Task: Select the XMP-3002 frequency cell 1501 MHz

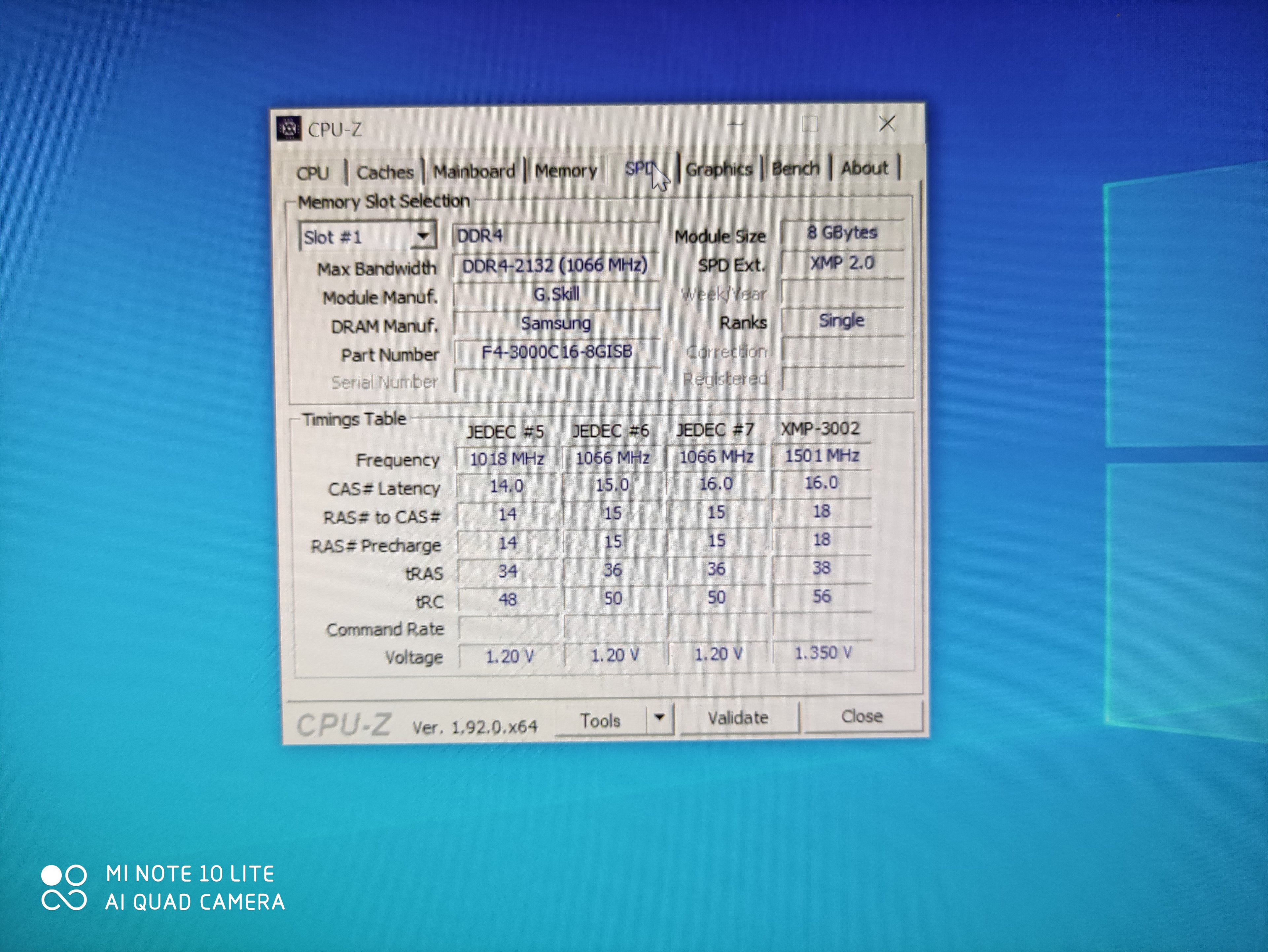Action: 822,456
